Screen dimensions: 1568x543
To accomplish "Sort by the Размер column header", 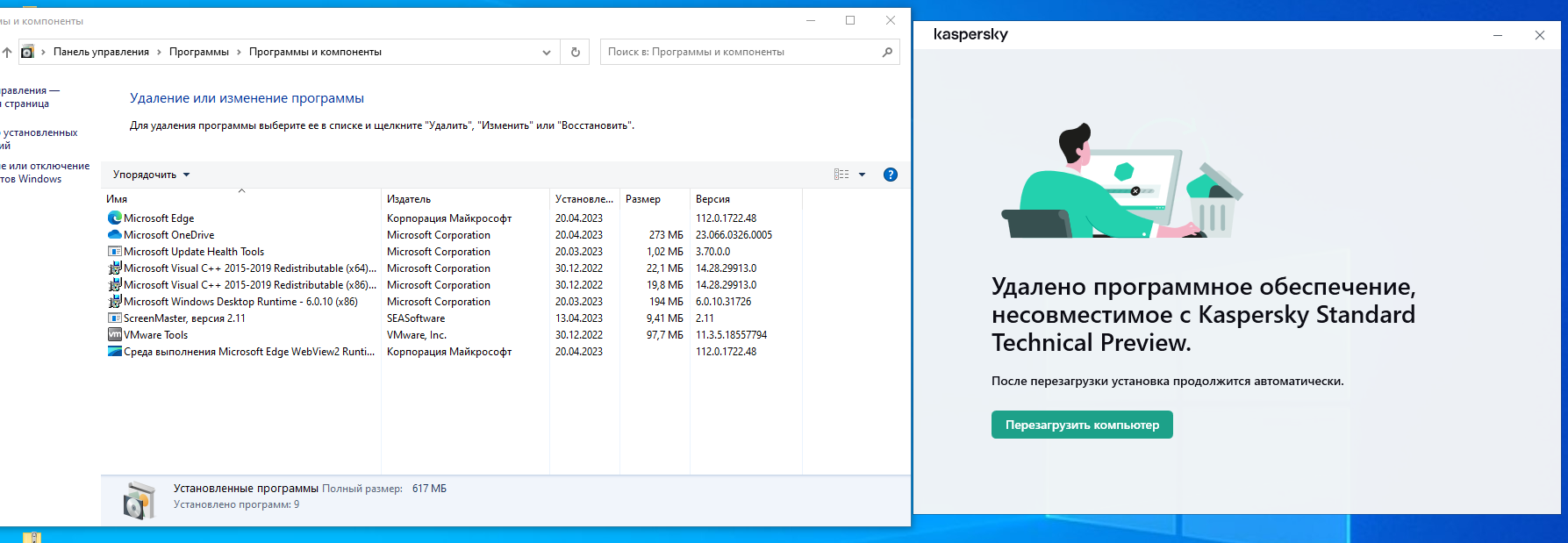I will (655, 199).
